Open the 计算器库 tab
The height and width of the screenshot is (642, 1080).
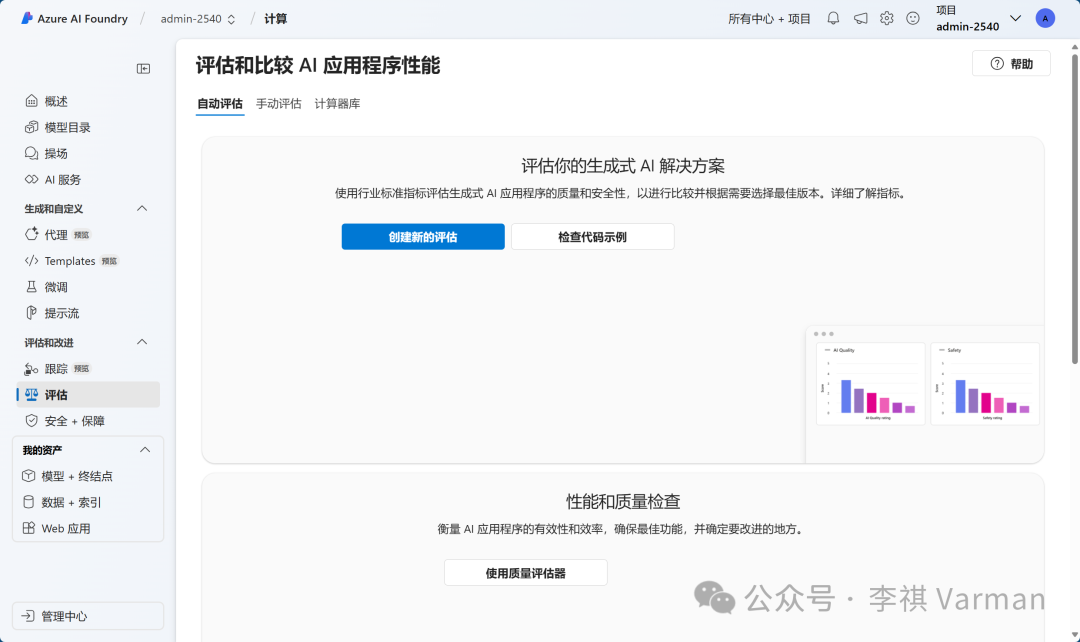click(337, 103)
